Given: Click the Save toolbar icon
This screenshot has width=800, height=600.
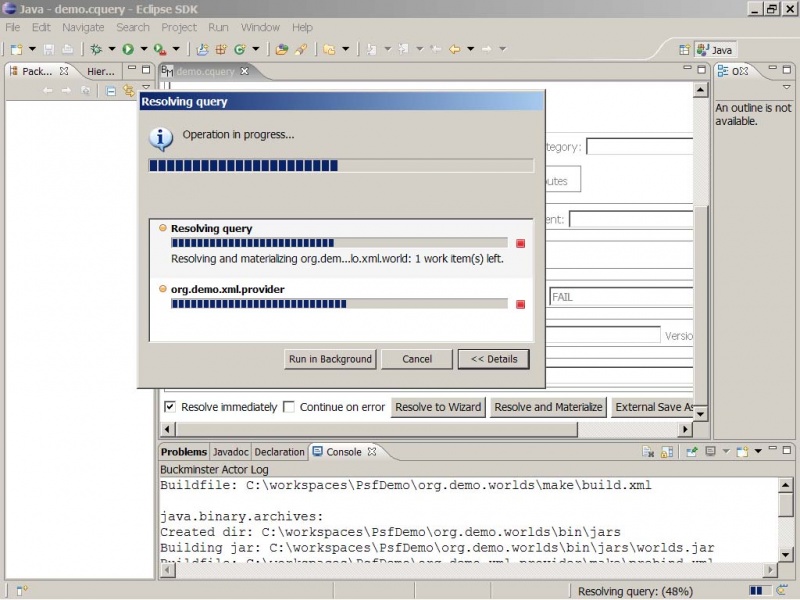Looking at the screenshot, I should point(49,49).
